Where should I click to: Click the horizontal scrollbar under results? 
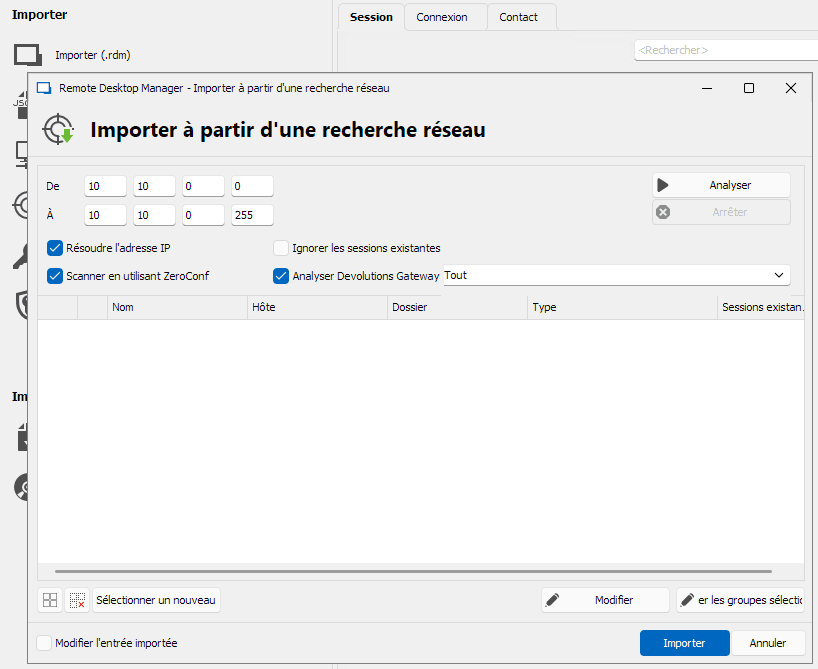coord(400,571)
